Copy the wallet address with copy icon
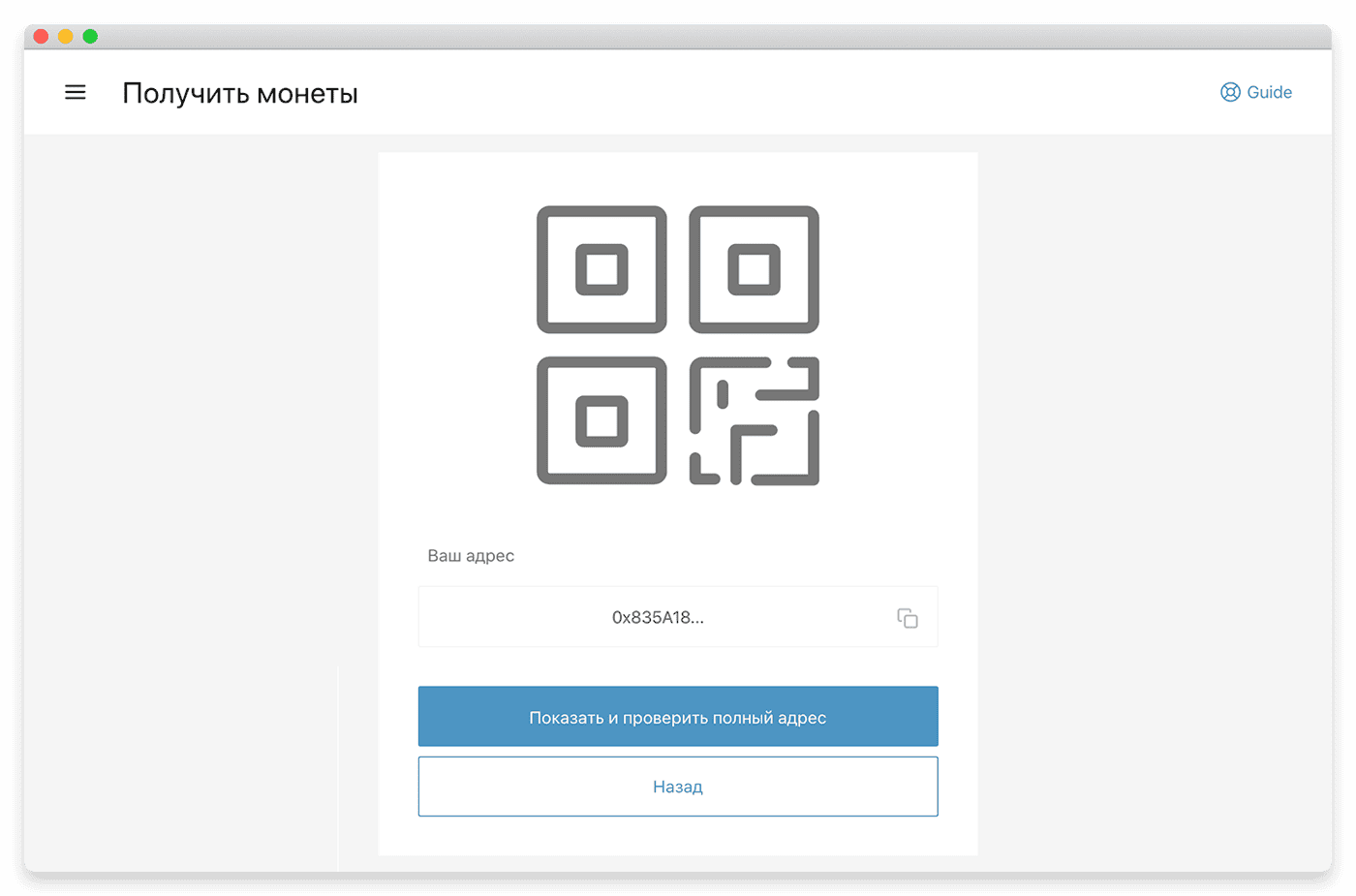This screenshot has height=896, width=1356. (908, 618)
